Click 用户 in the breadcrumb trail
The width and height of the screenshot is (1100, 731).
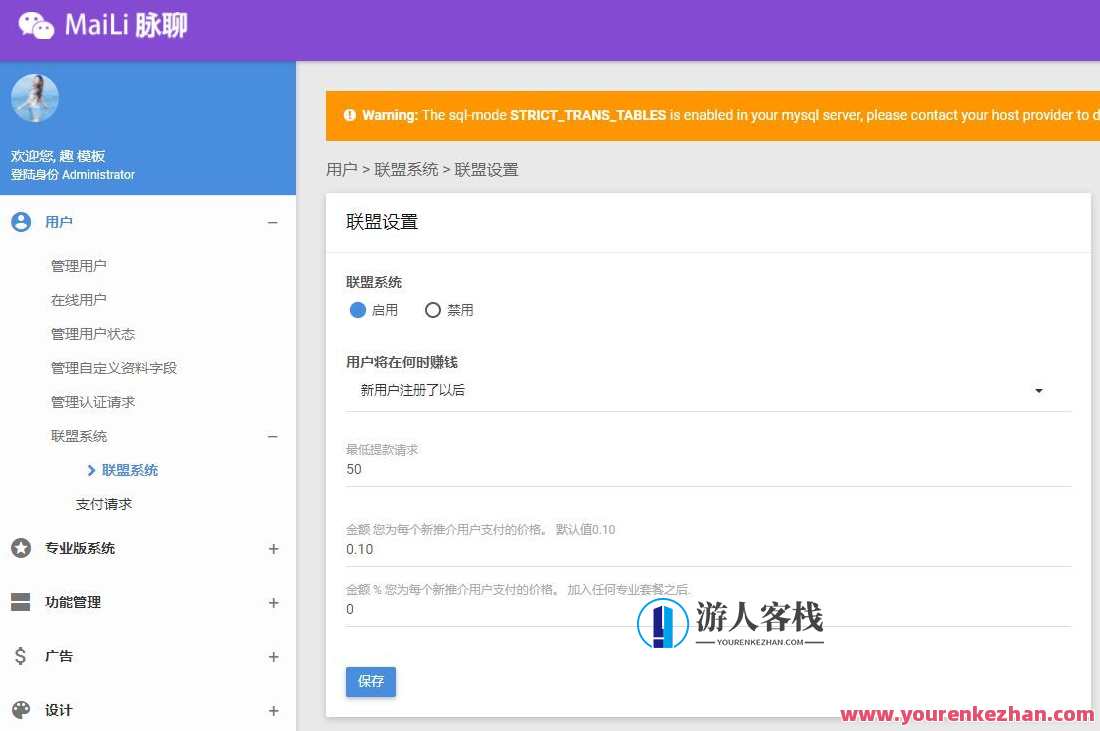click(341, 169)
